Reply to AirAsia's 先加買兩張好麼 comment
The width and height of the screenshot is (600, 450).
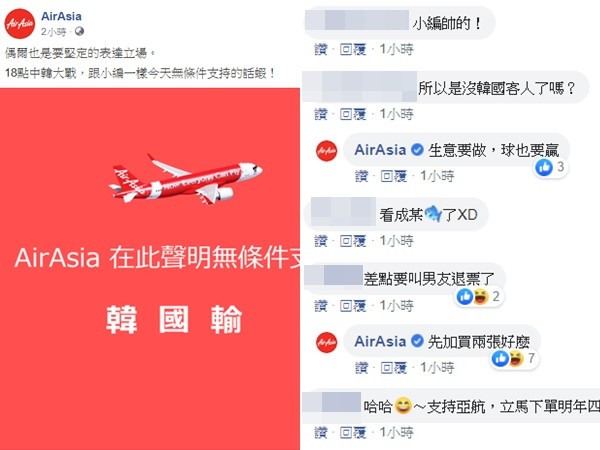tap(394, 368)
